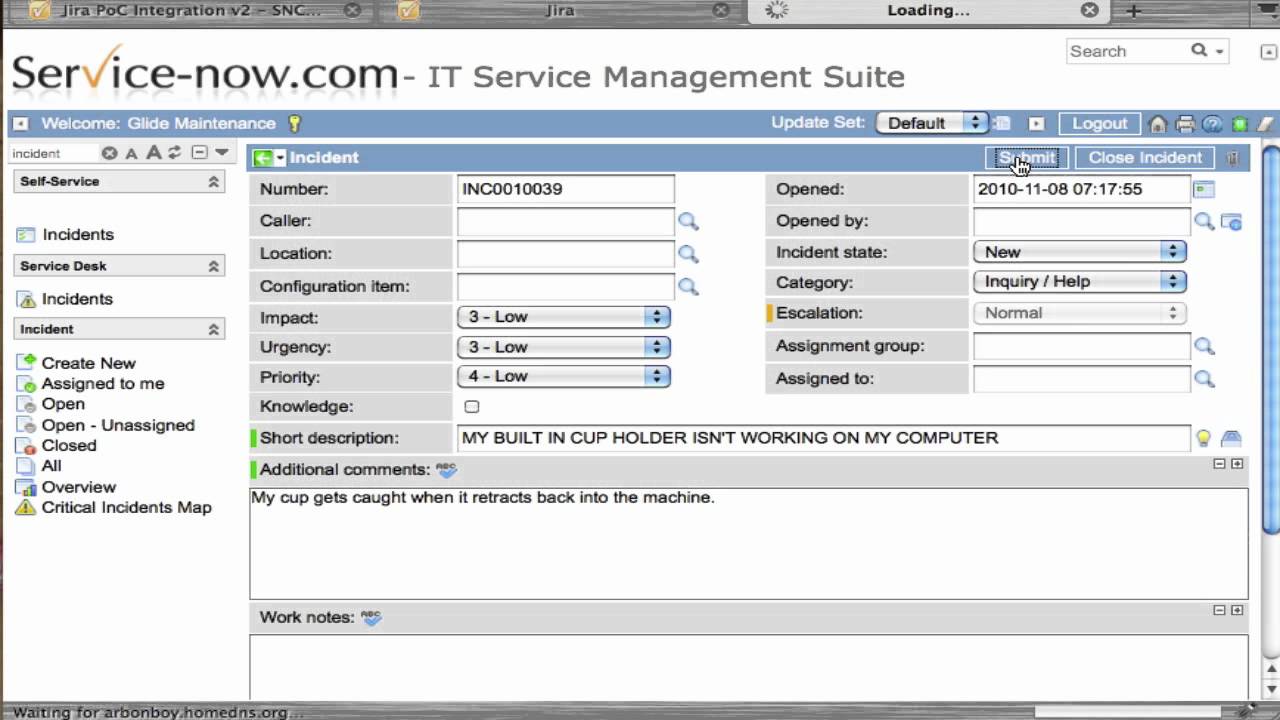The image size is (1280, 720).
Task: Collapse all navigator sections with minus icon
Action: pos(199,152)
